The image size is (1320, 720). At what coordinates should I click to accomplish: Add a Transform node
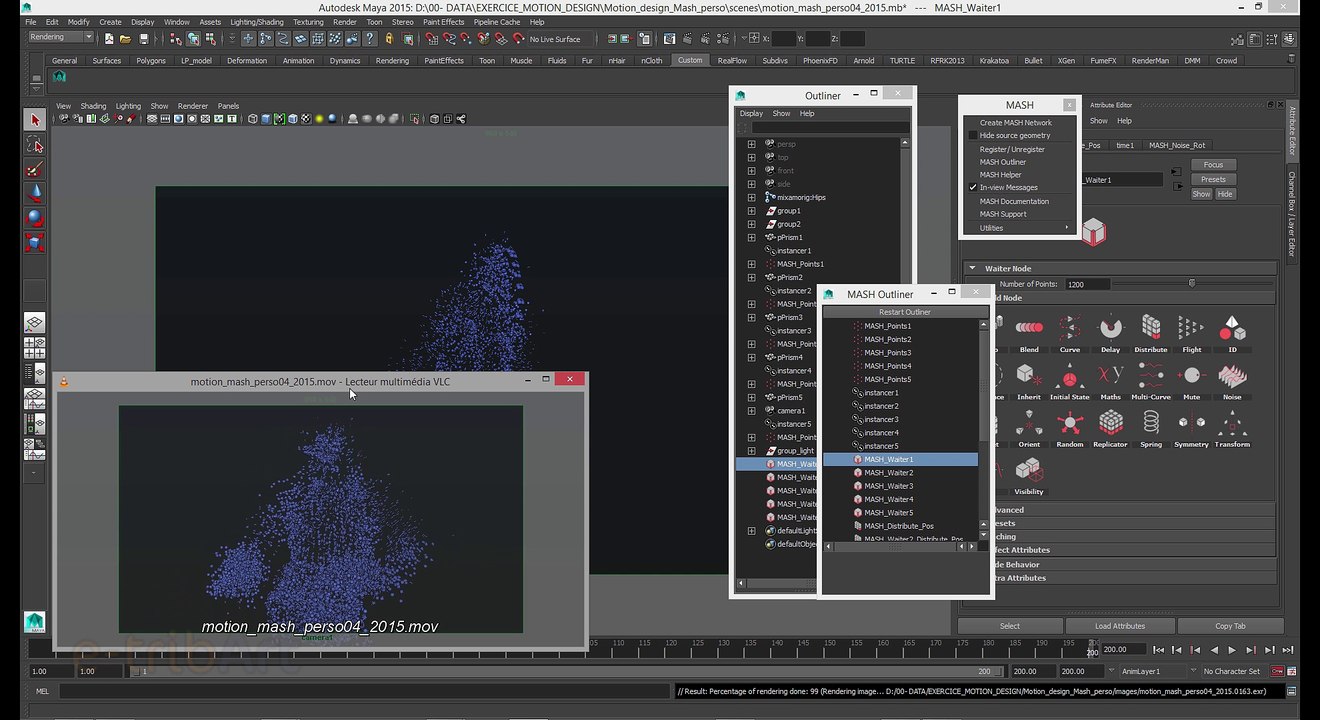point(1232,427)
